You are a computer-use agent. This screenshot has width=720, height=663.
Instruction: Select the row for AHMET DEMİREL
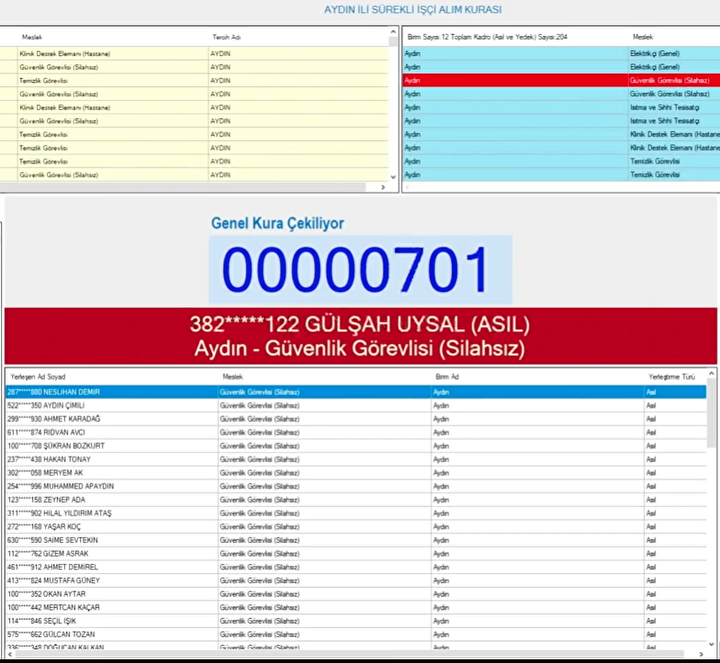[x=356, y=567]
